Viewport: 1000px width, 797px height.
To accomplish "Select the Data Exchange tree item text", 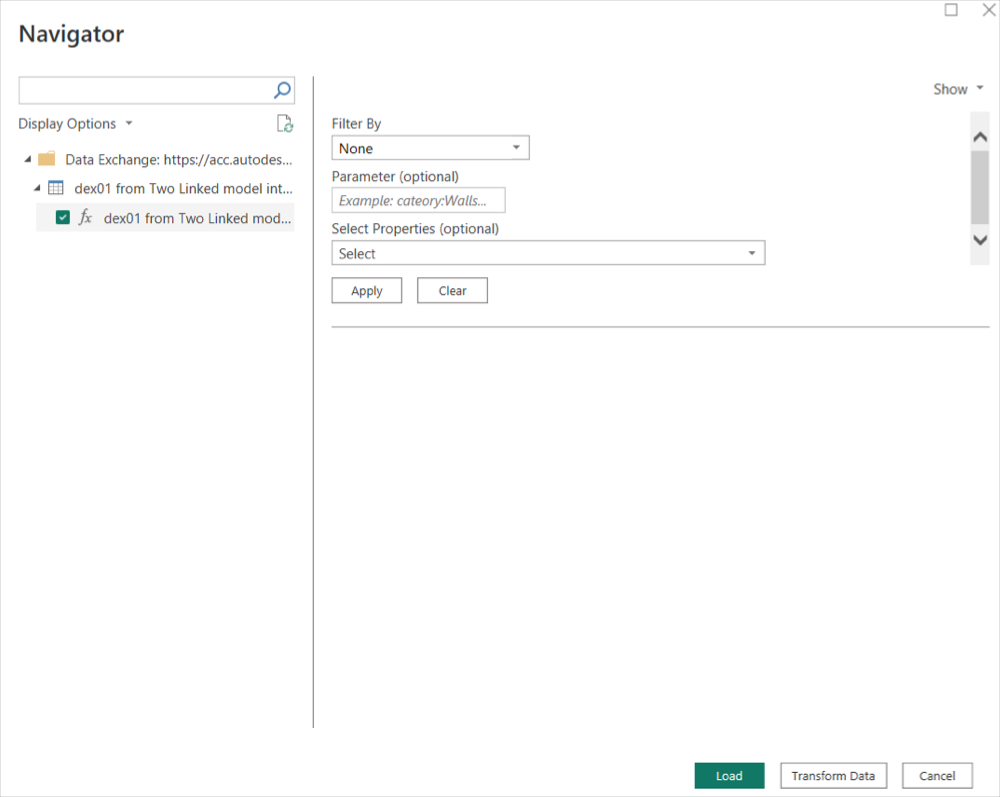I will click(179, 159).
